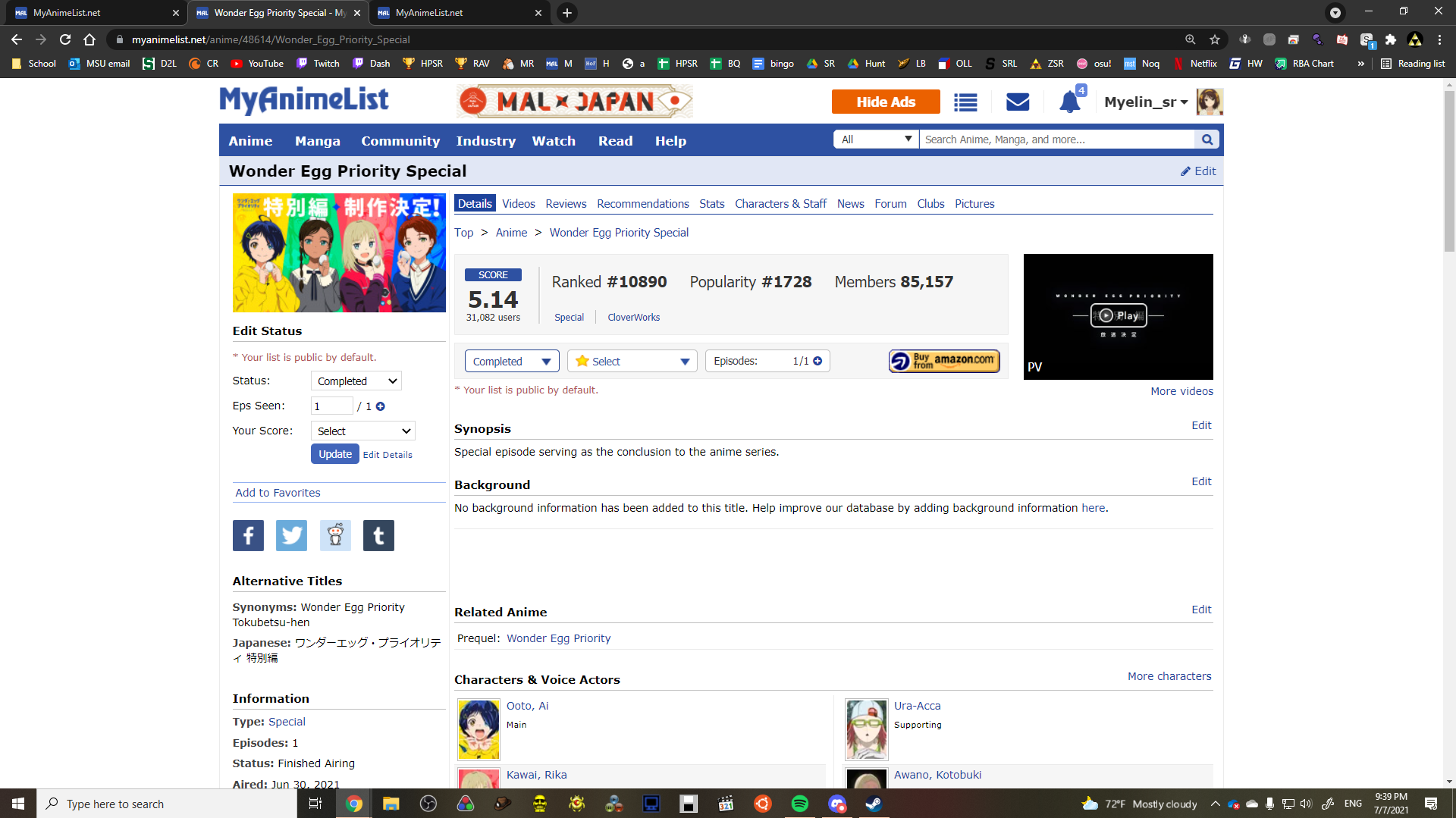Focus the Eps Seen input field

tap(332, 406)
